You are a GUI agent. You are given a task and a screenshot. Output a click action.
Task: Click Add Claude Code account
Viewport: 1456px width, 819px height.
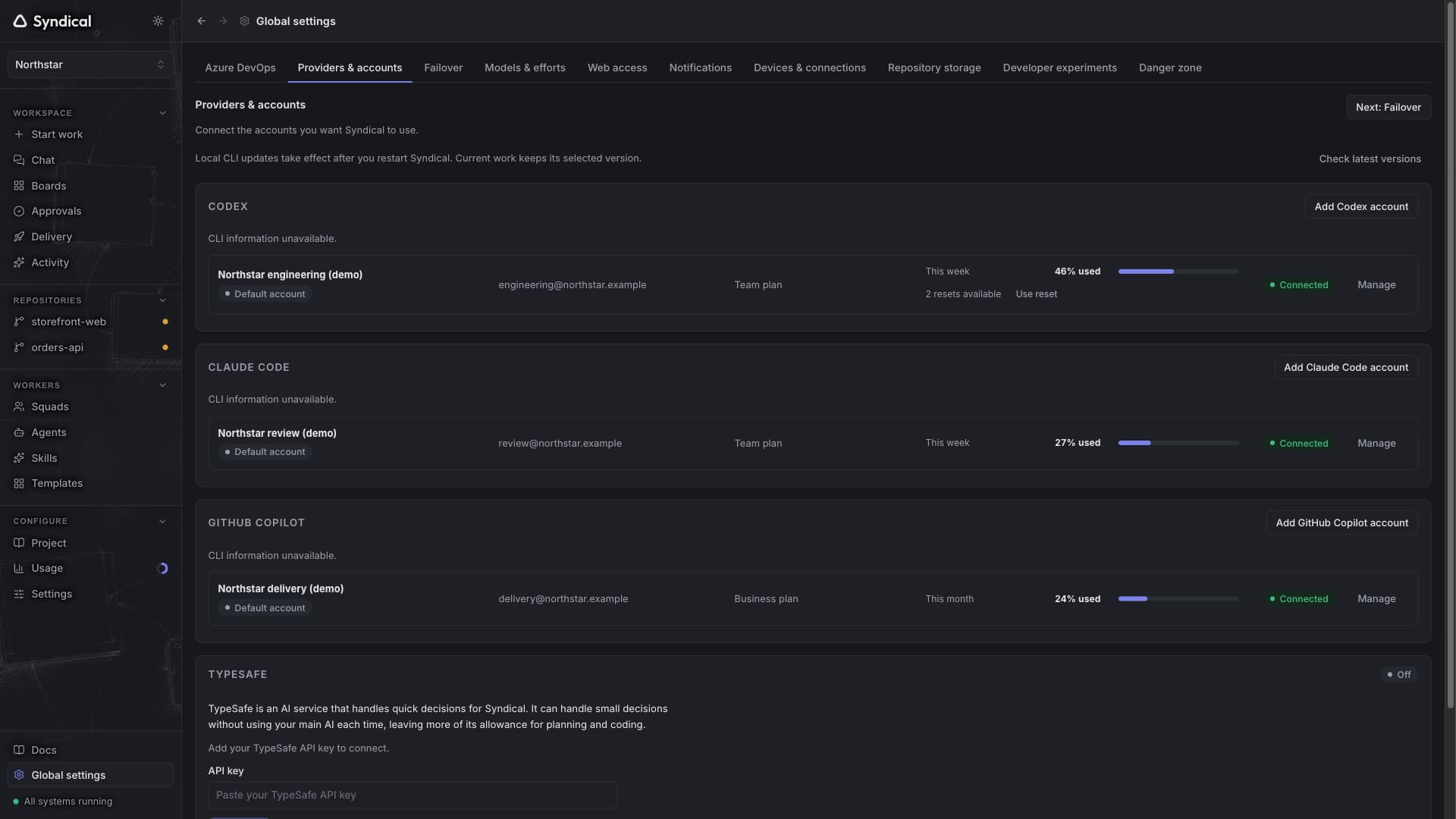[1346, 367]
